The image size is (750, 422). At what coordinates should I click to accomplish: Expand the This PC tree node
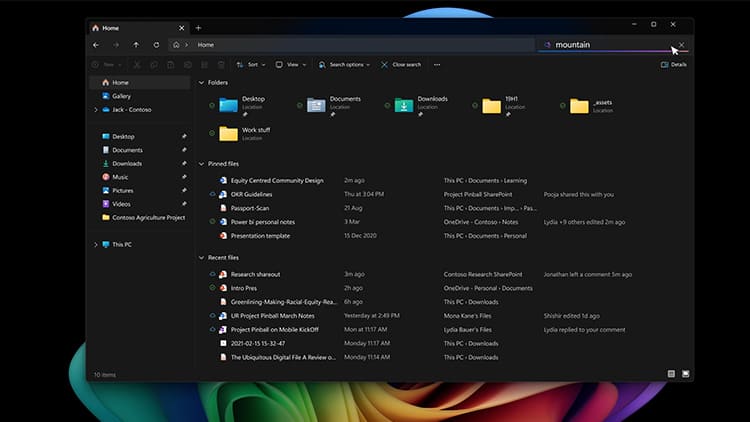(96, 244)
